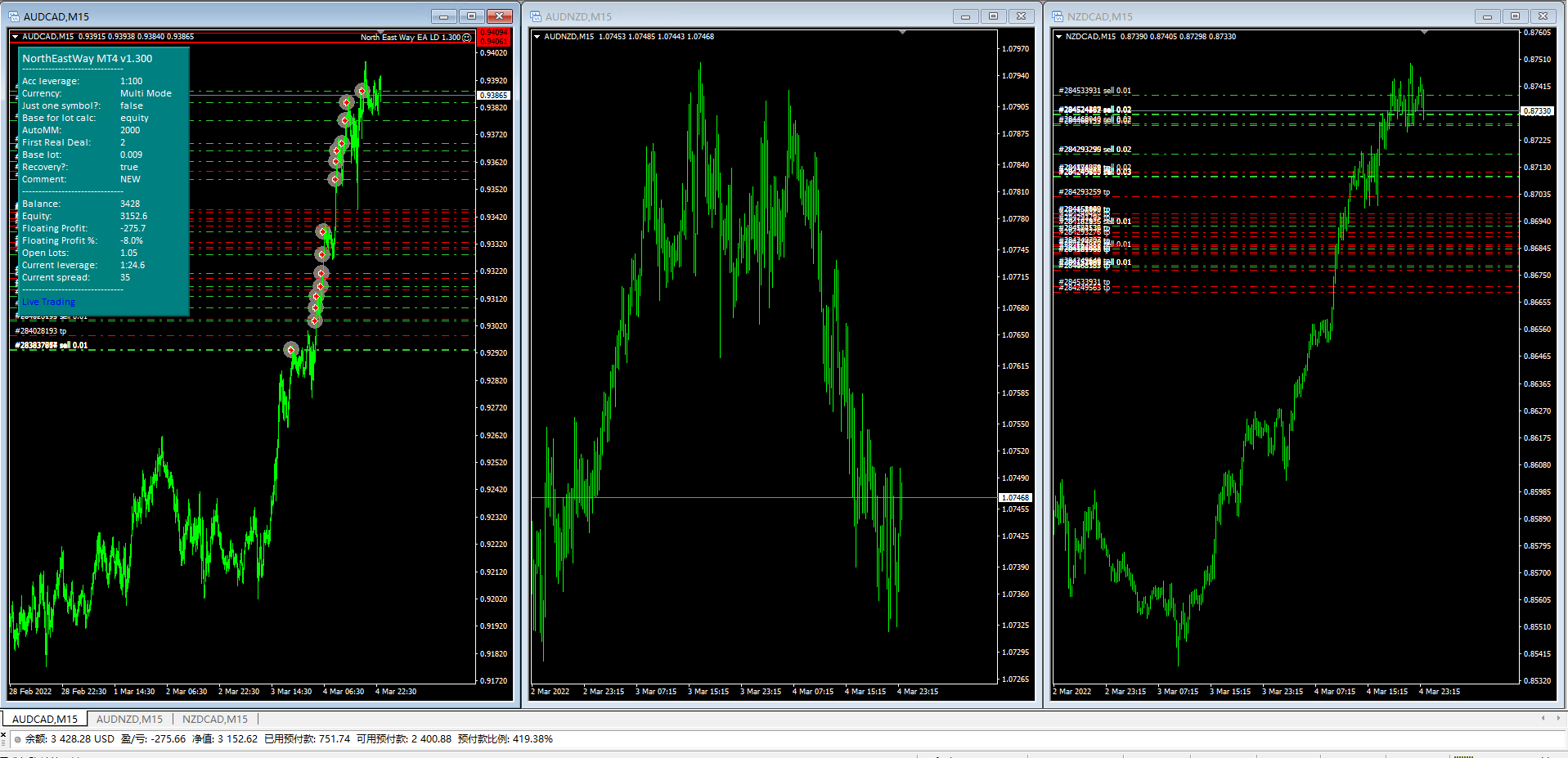Screen dimensions: 1568x758
Task: Click the 1.07468 current price label on AUDNZD
Action: 1016,498
